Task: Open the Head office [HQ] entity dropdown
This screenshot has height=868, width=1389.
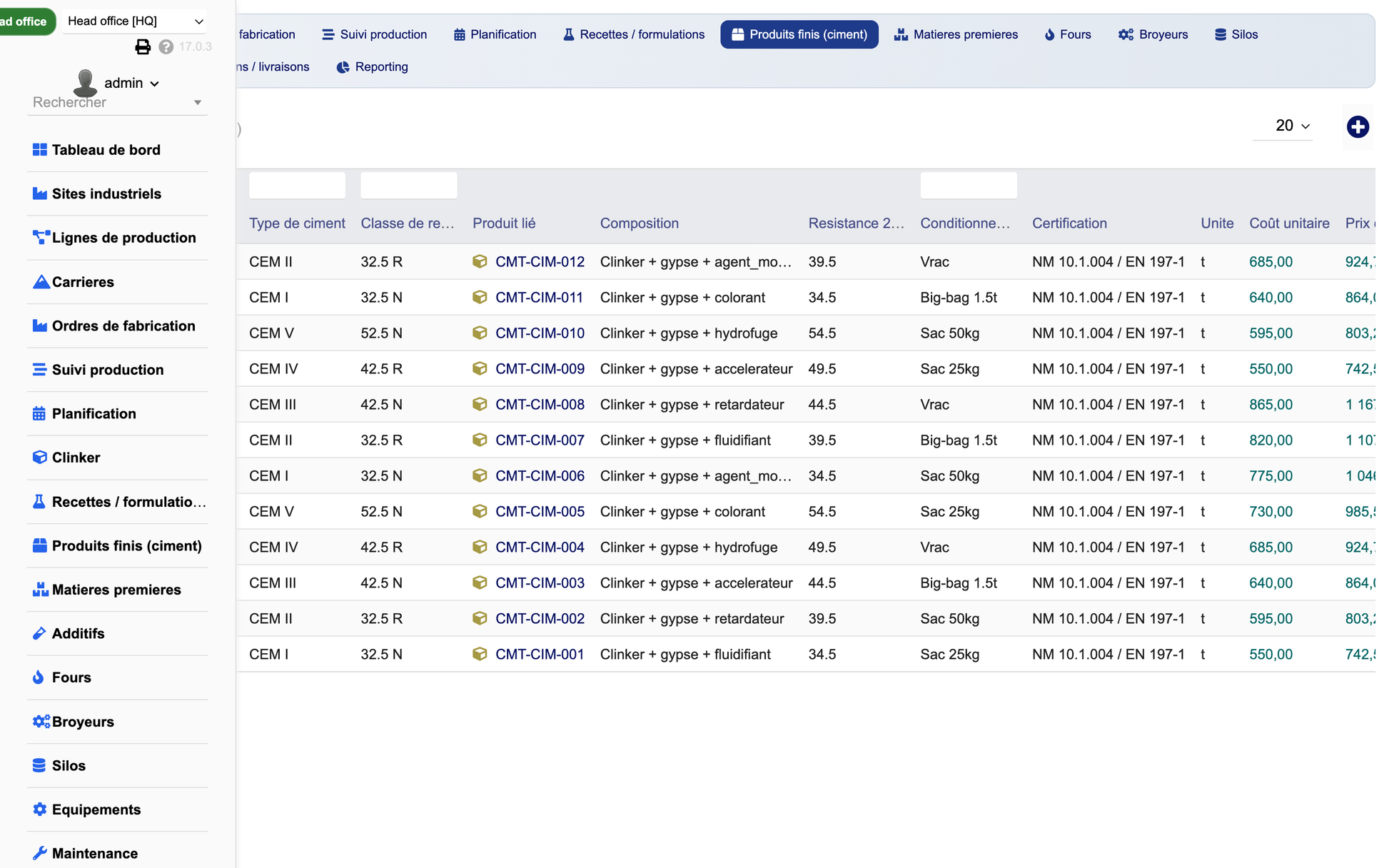Action: (x=135, y=21)
